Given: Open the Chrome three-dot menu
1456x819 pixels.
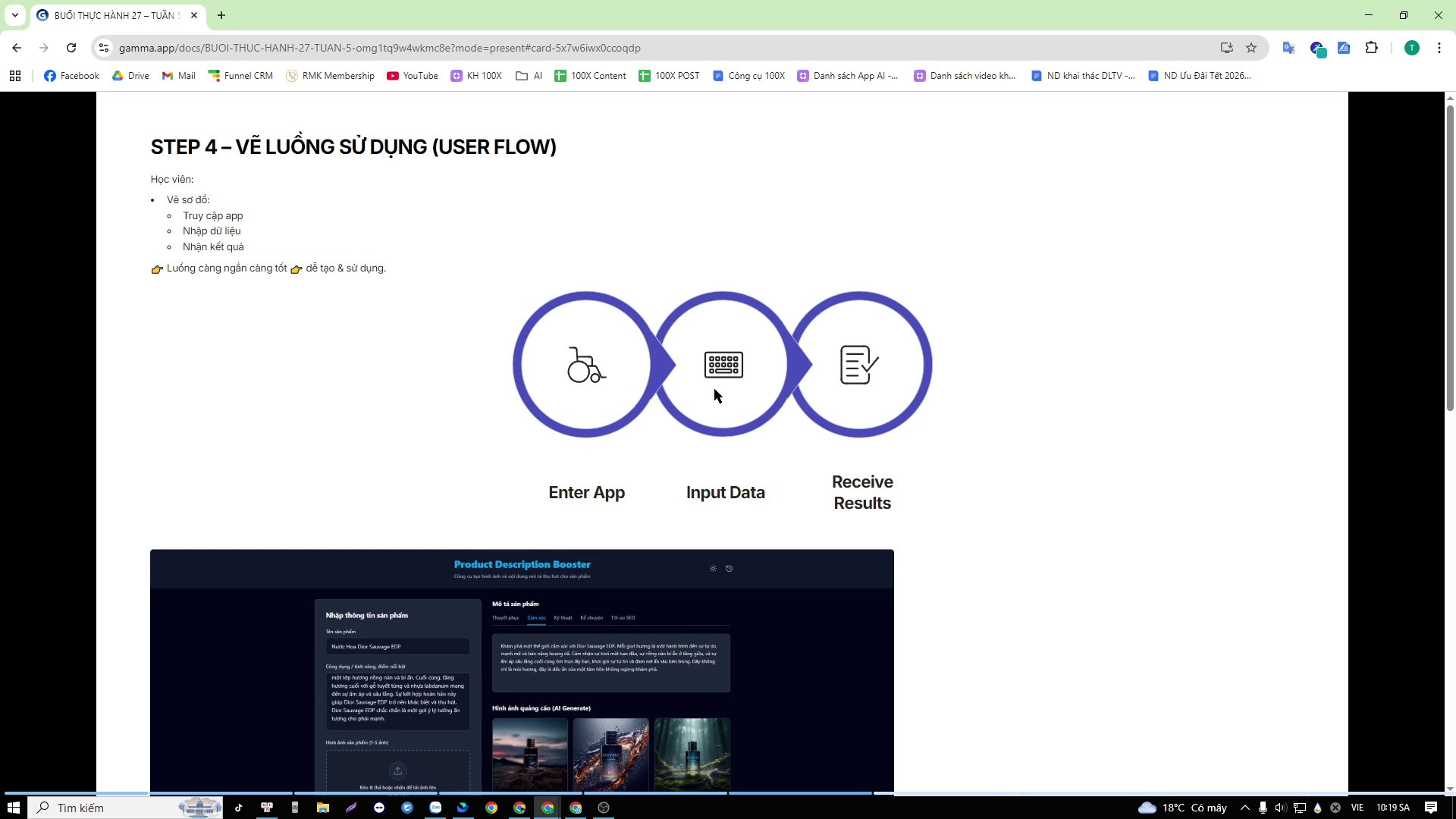Looking at the screenshot, I should (x=1439, y=48).
